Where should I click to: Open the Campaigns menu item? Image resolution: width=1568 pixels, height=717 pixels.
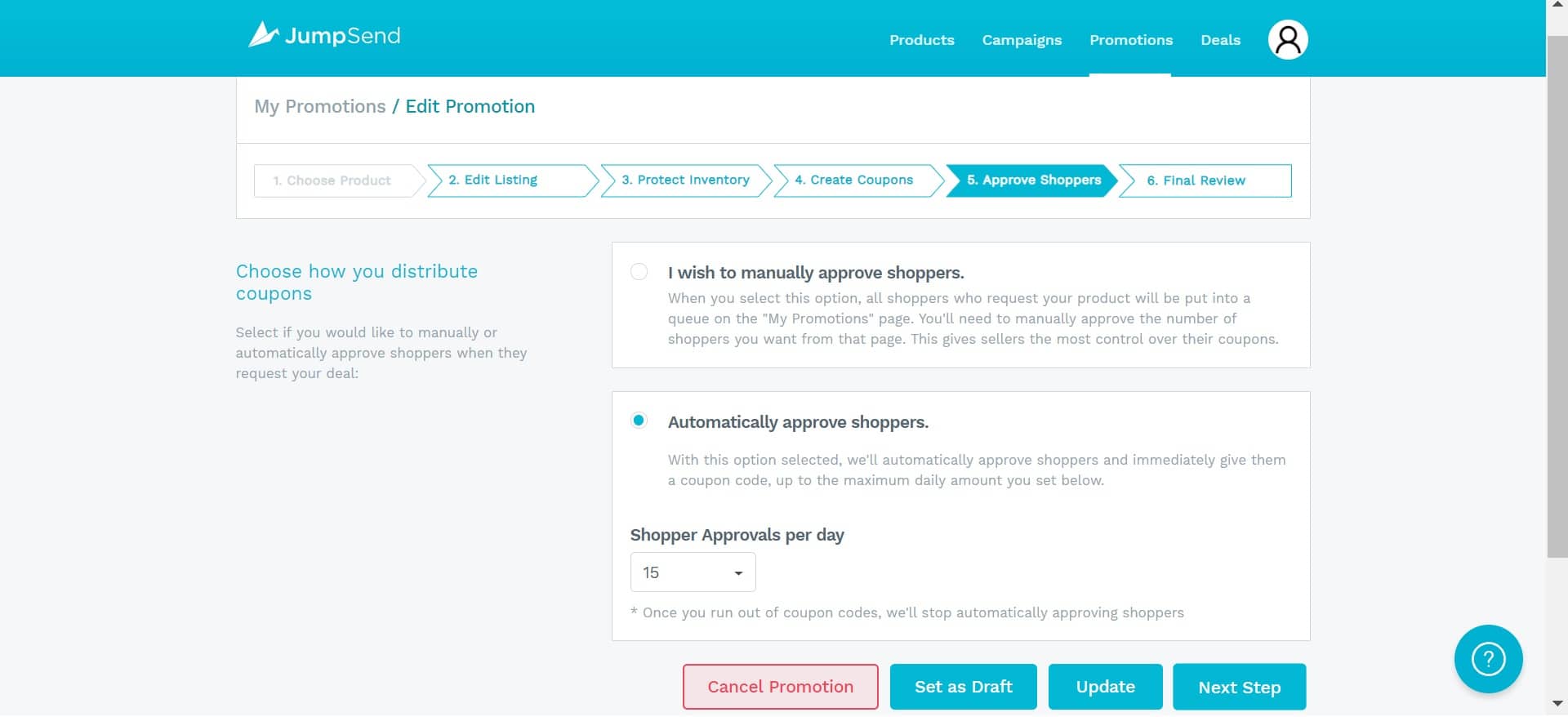[1022, 40]
